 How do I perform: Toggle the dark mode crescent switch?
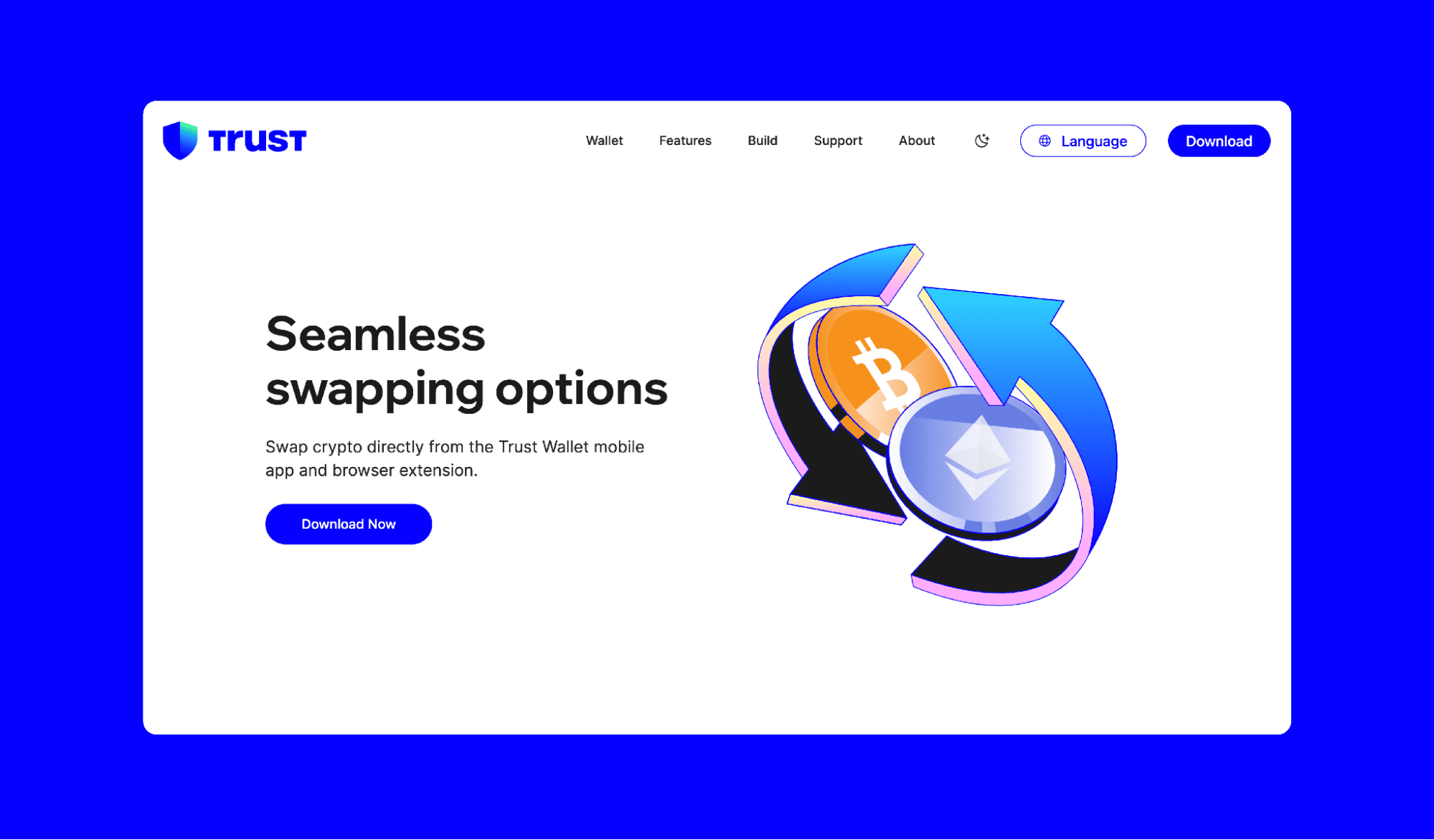click(980, 140)
